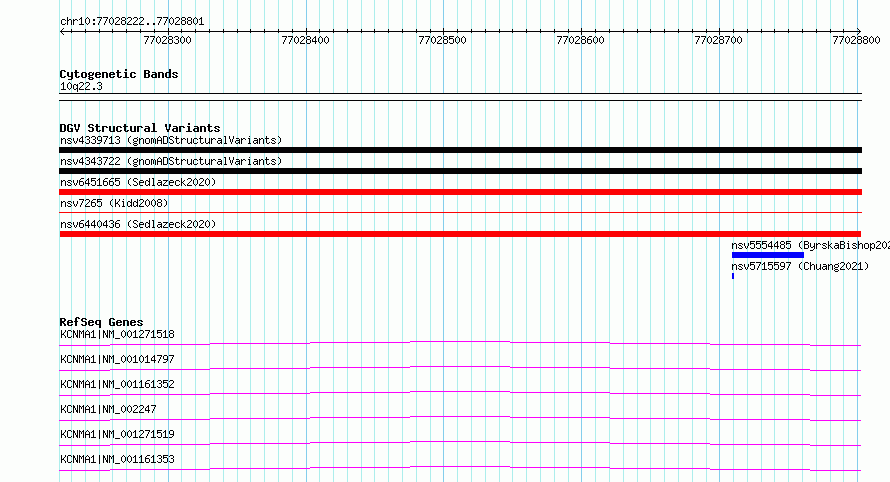Click small blue marker of nsv5715597
Viewport: 890px width, 482px height.
733,276
